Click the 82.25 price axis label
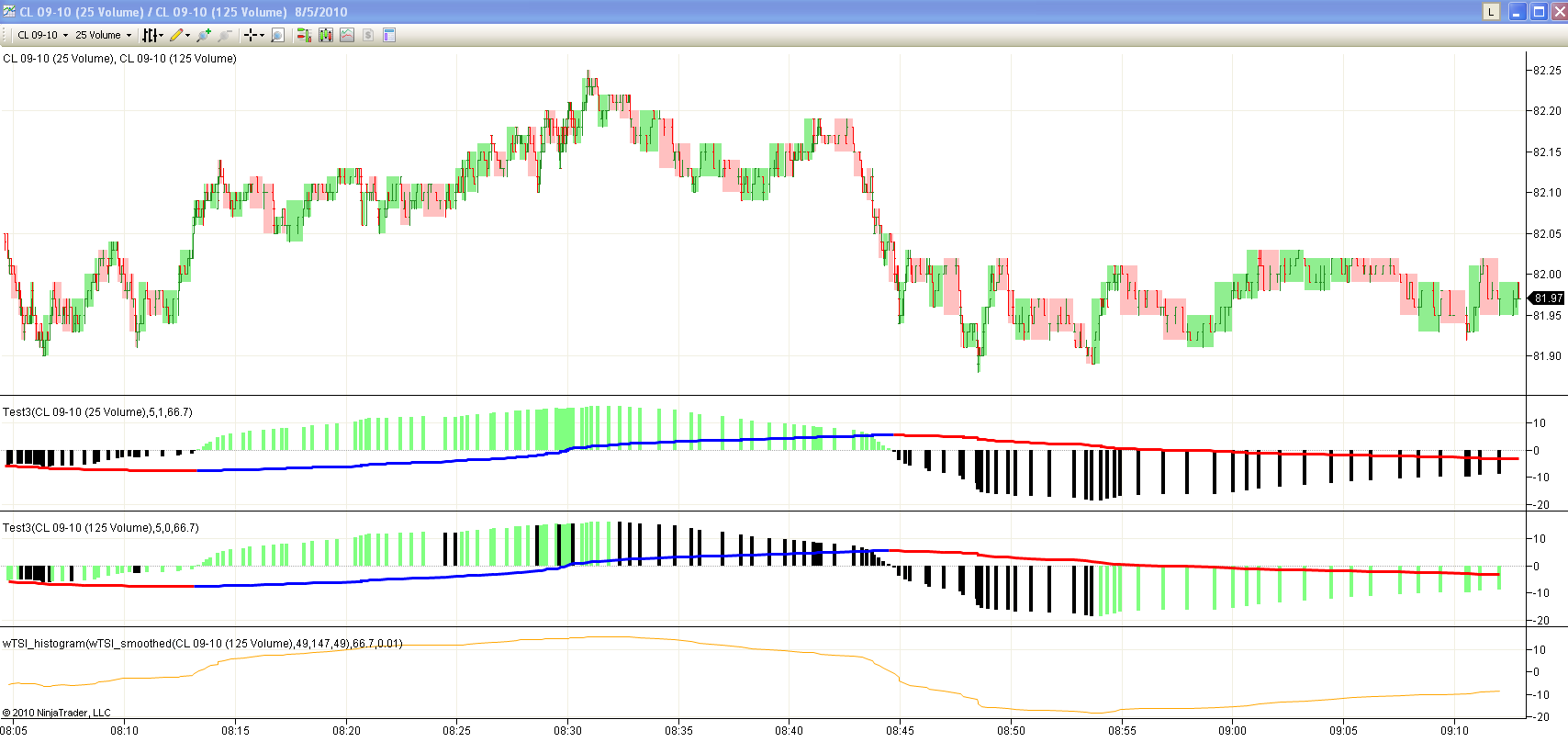This screenshot has height=742, width=1568. tap(1547, 71)
